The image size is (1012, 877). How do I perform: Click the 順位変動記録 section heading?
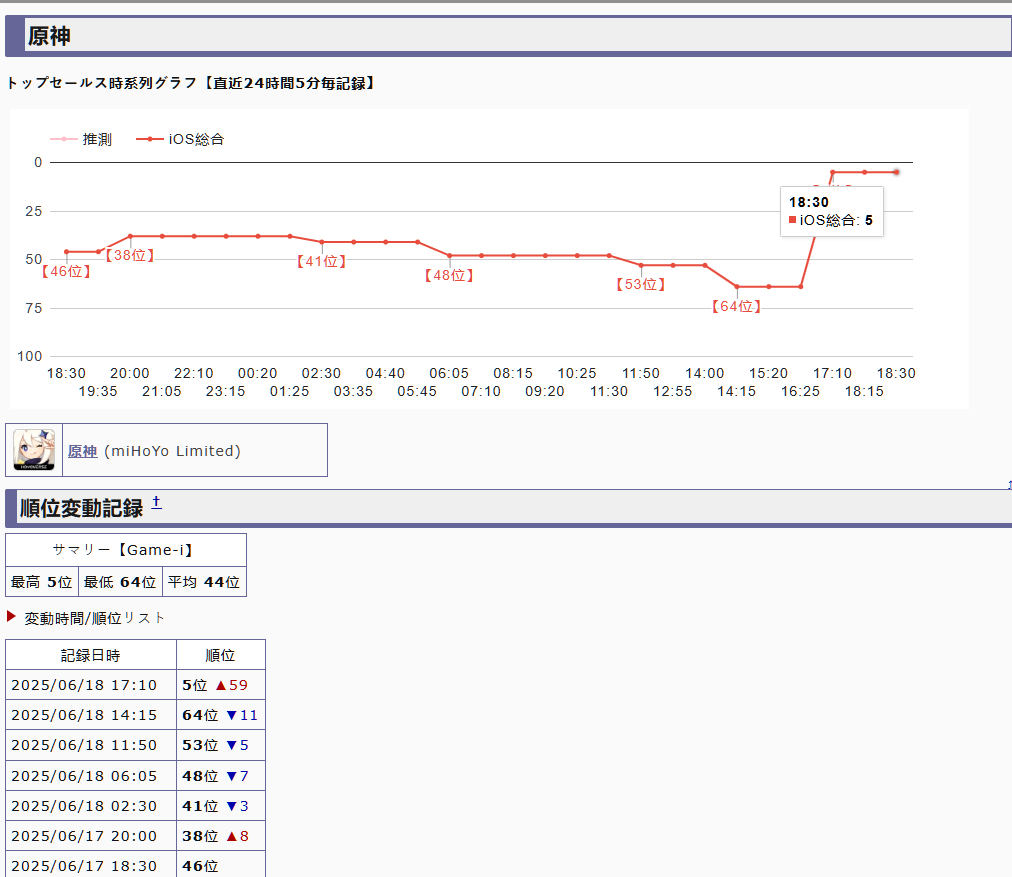[81, 509]
